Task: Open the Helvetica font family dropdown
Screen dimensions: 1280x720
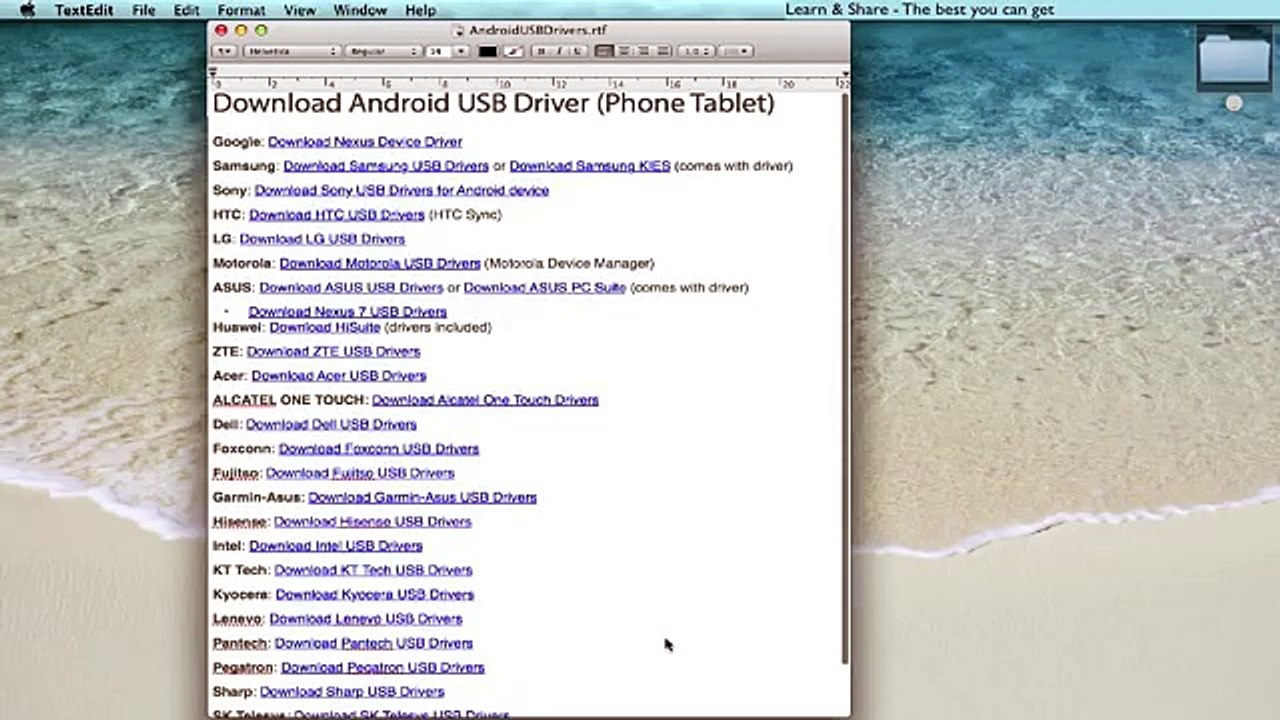Action: [292, 51]
